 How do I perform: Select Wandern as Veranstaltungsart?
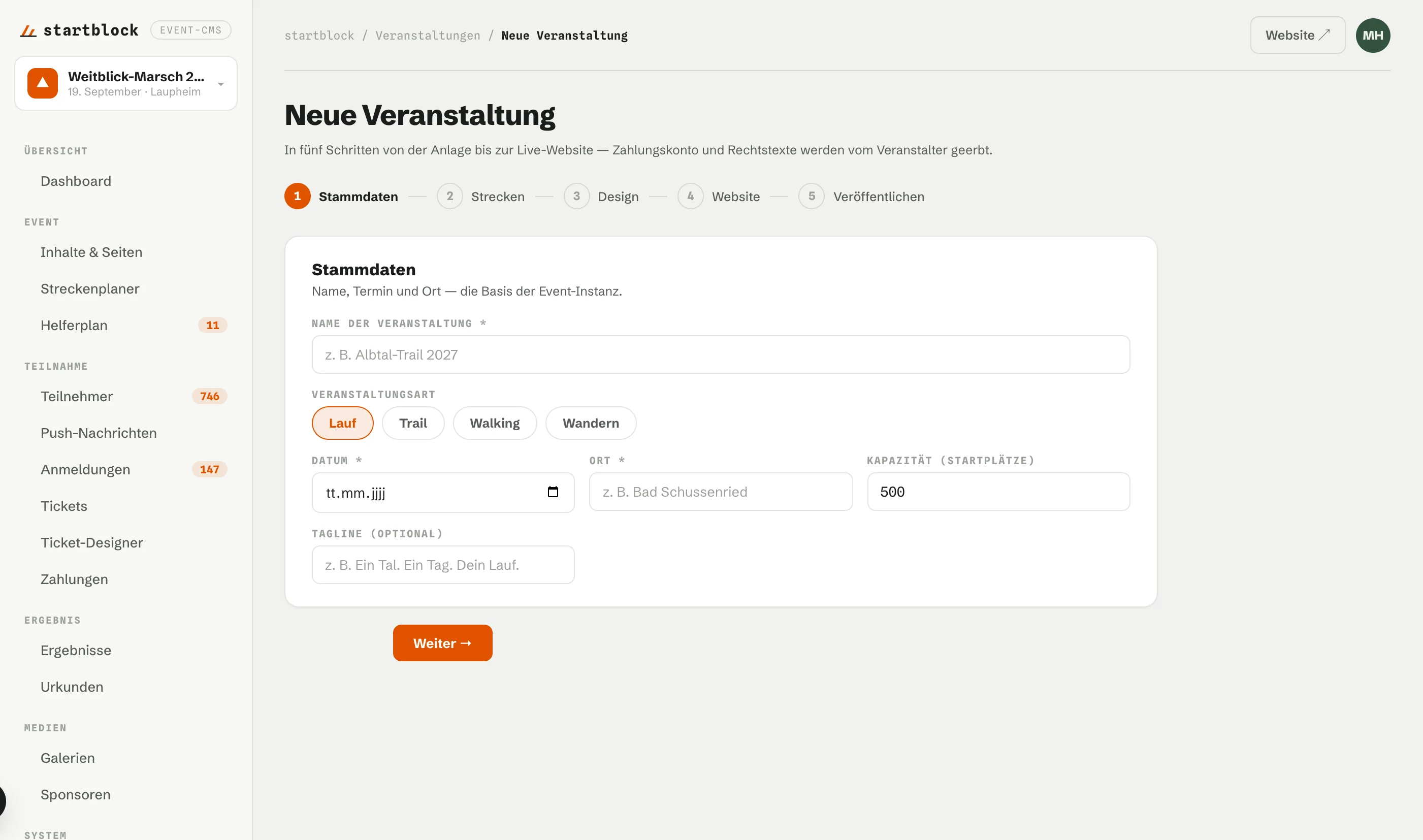tap(590, 423)
